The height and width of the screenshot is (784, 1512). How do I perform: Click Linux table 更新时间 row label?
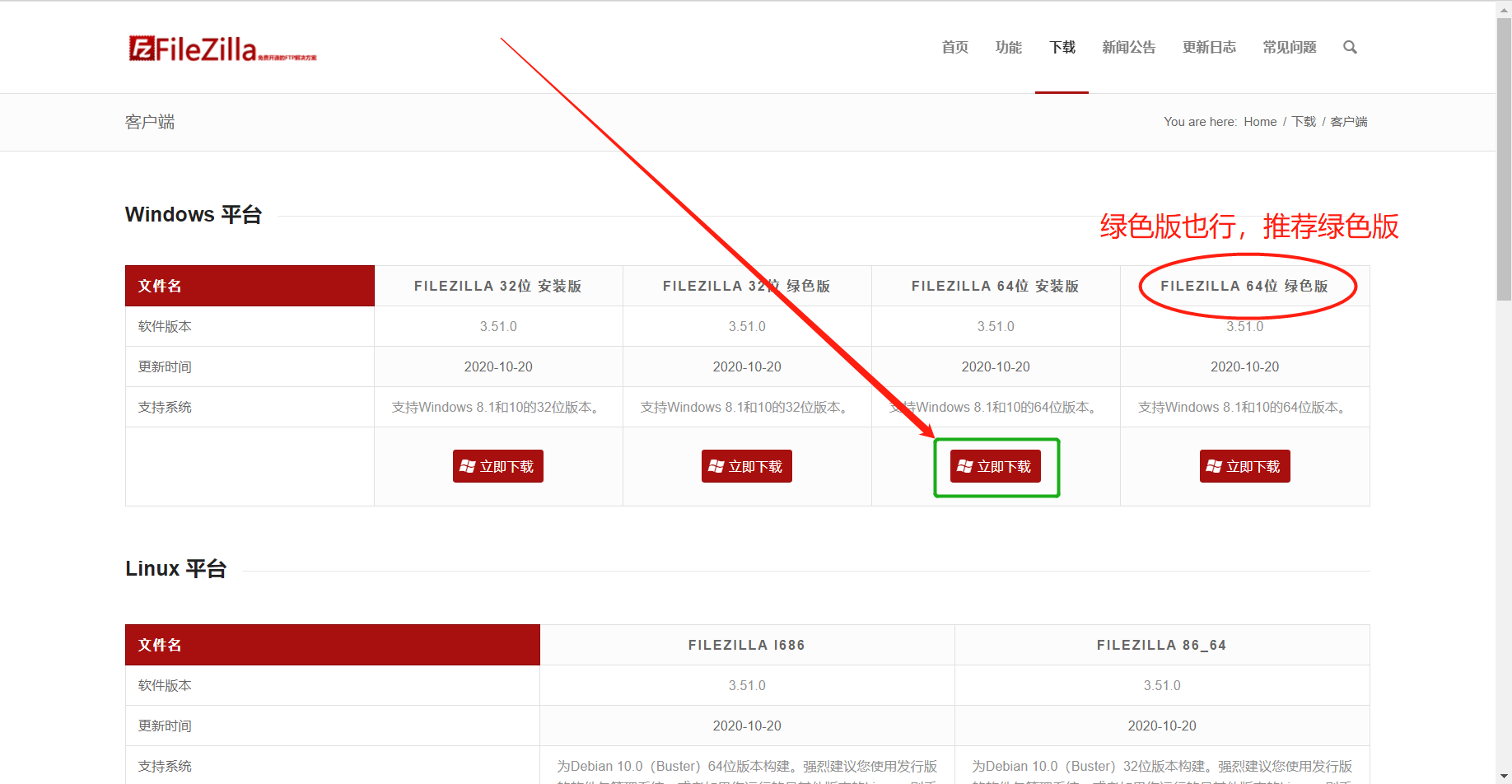tap(165, 726)
